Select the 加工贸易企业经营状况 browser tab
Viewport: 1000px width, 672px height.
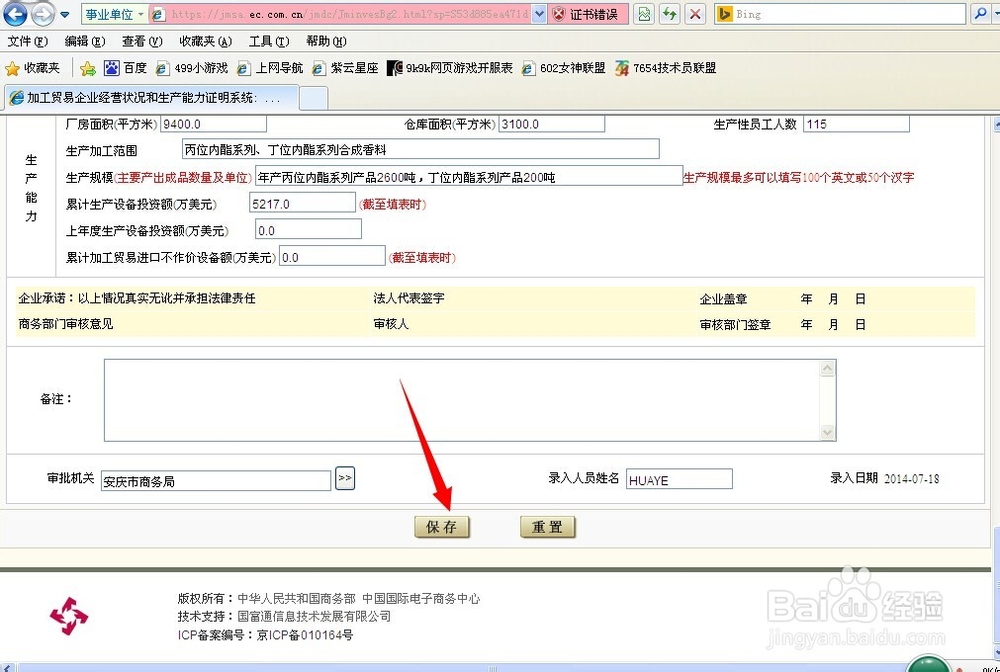click(x=151, y=98)
